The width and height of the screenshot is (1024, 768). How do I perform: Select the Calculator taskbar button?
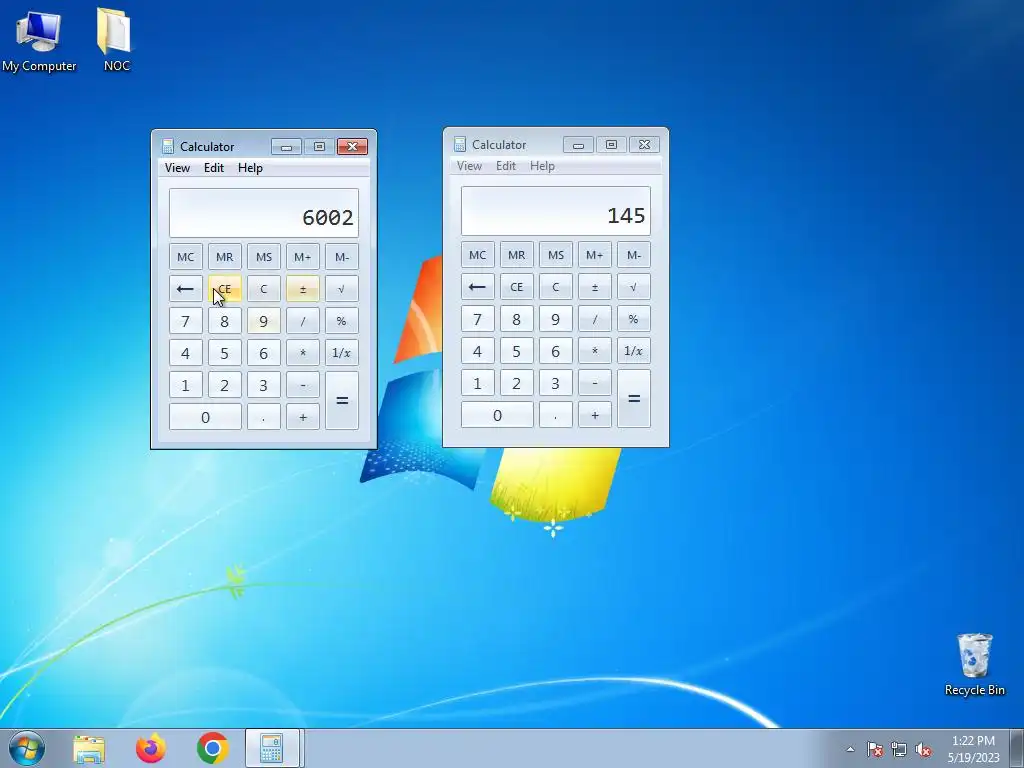click(x=272, y=748)
